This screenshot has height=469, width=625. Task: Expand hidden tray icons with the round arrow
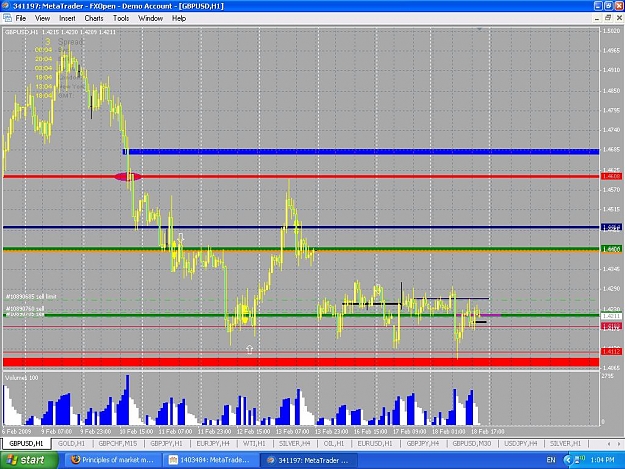click(568, 460)
